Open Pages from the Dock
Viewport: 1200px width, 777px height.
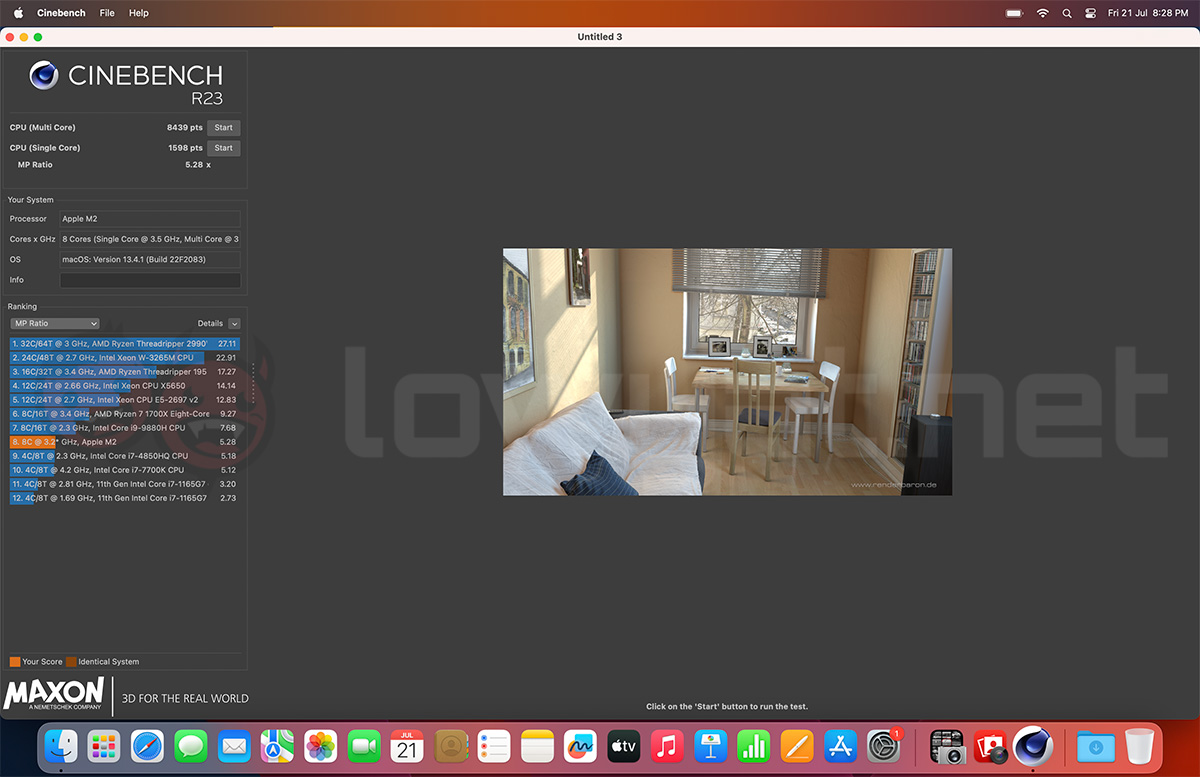click(797, 746)
